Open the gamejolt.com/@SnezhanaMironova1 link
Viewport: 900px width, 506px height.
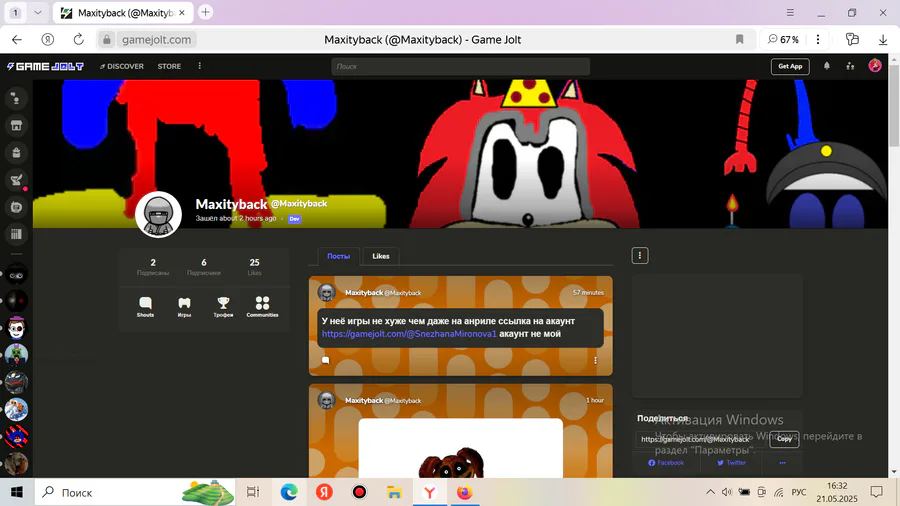click(409, 334)
